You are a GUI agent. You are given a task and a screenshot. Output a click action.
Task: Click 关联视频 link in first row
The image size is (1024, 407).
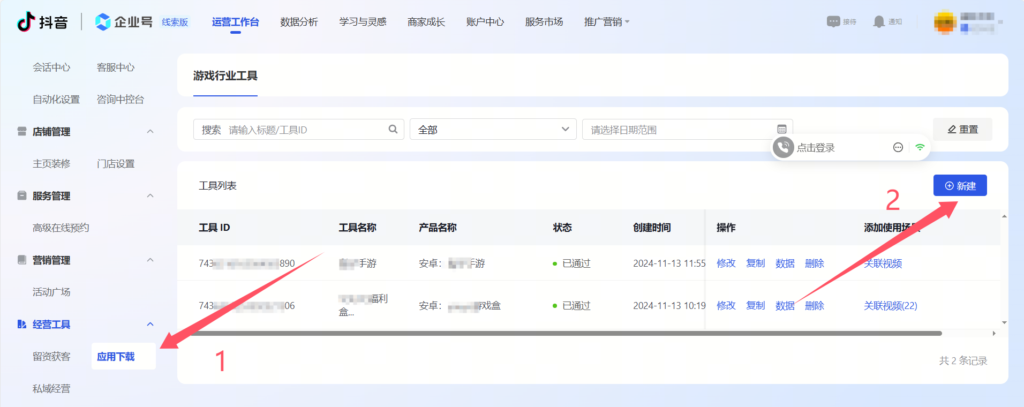click(883, 263)
